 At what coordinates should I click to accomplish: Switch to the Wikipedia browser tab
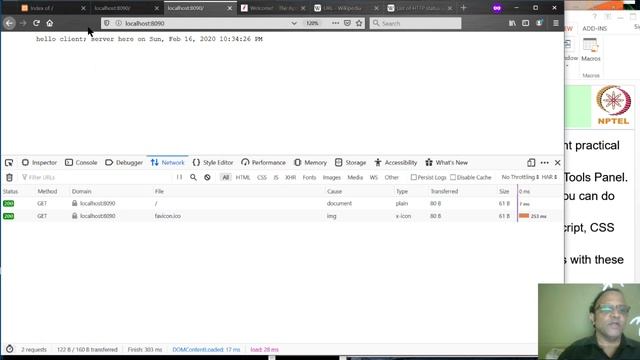[x=346, y=8]
